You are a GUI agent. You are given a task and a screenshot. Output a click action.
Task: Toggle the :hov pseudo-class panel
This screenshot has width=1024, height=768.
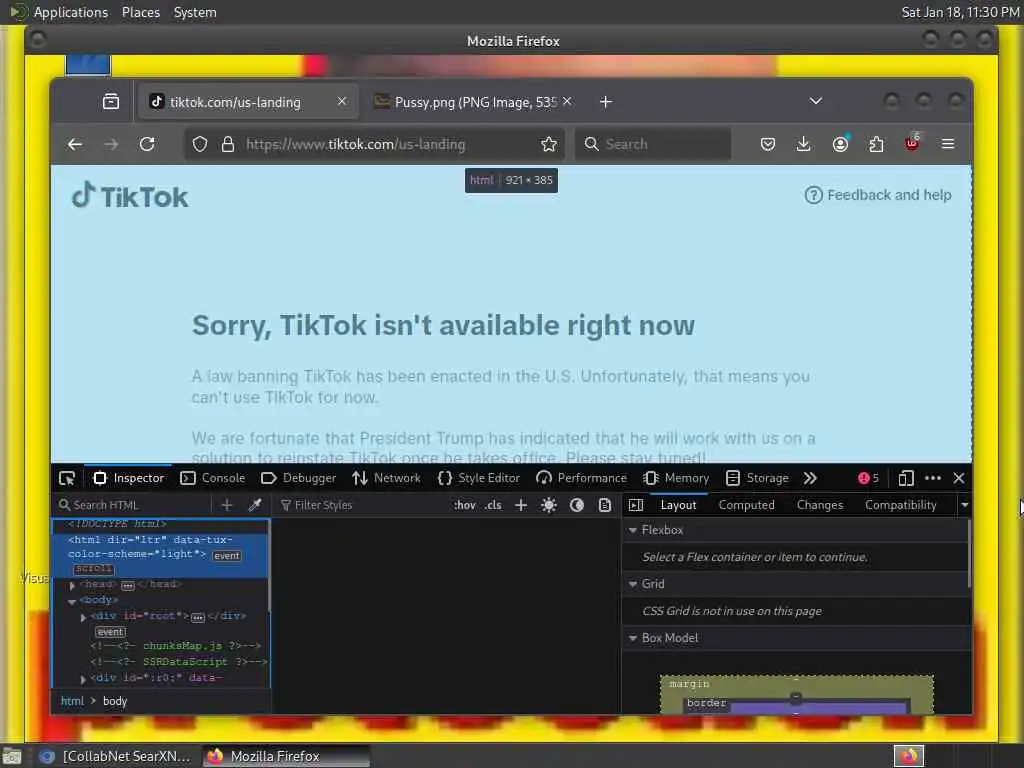pyautogui.click(x=465, y=505)
